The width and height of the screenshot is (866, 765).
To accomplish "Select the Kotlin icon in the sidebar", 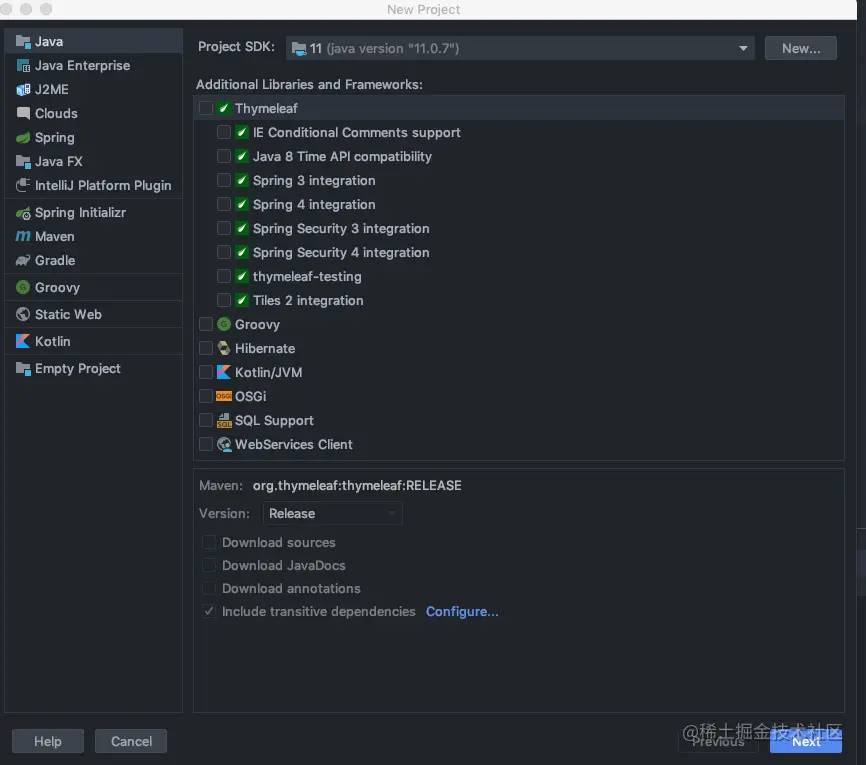I will pos(23,341).
